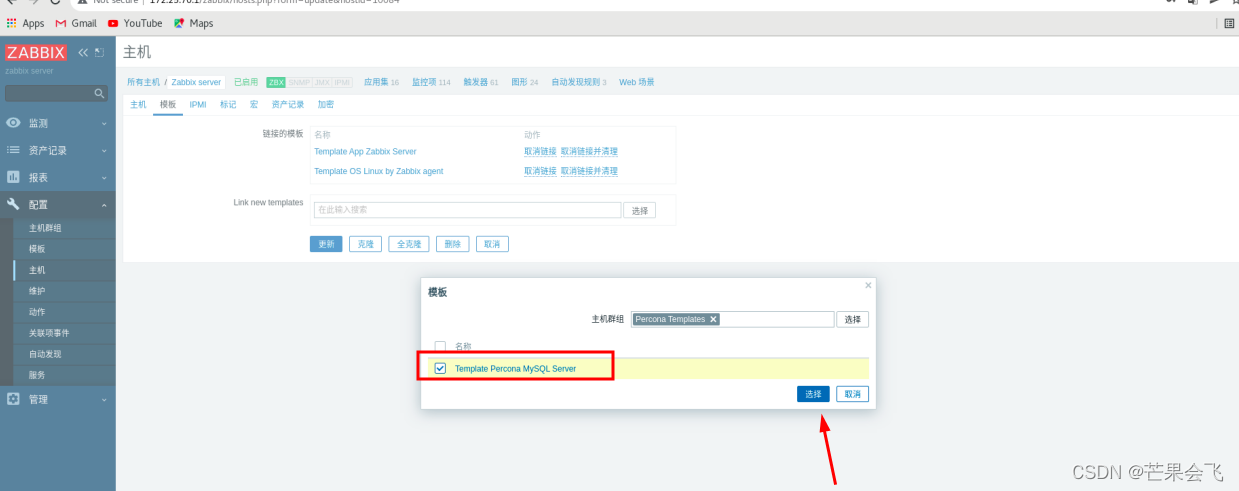Click the Link new templates search field
The height and width of the screenshot is (491, 1239).
[467, 210]
